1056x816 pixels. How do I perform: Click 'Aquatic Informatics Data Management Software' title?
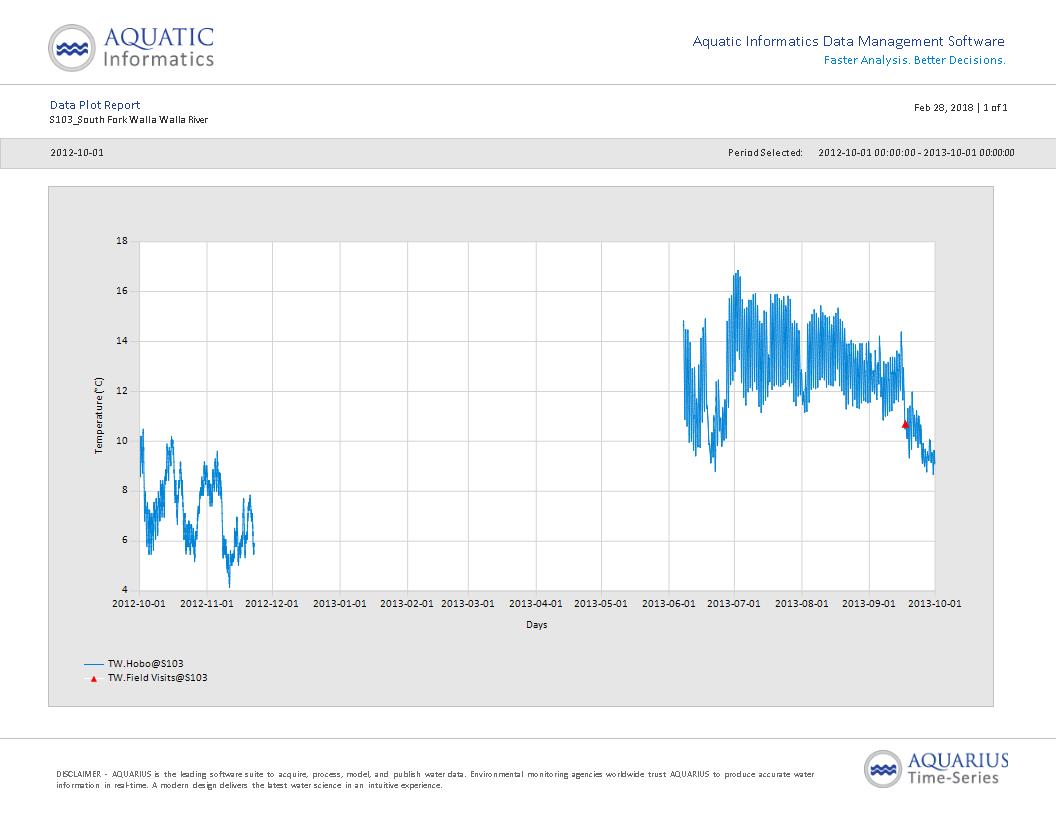click(x=849, y=41)
